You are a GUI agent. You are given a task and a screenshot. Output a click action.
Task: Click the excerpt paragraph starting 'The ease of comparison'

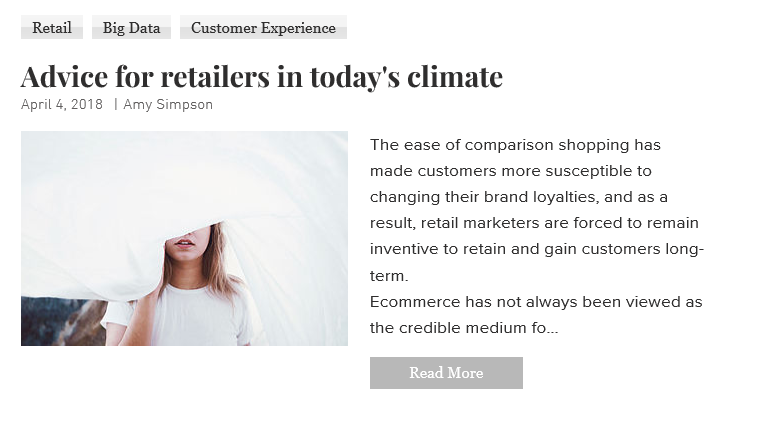(x=536, y=210)
